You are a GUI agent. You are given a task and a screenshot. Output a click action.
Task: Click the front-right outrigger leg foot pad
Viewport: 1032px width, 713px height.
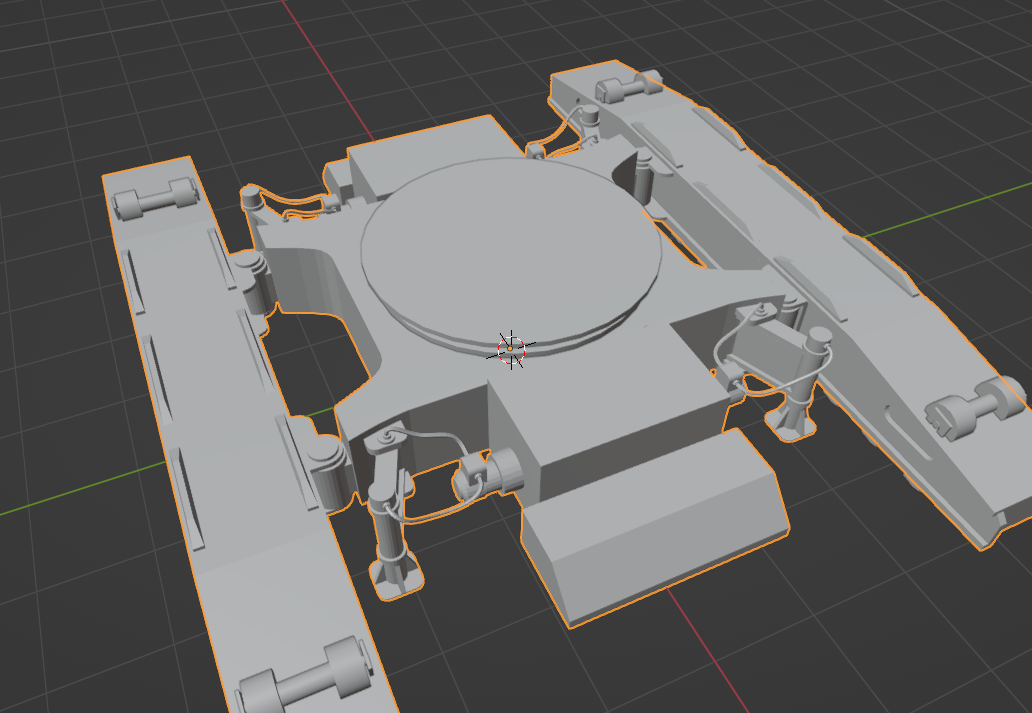[792, 421]
